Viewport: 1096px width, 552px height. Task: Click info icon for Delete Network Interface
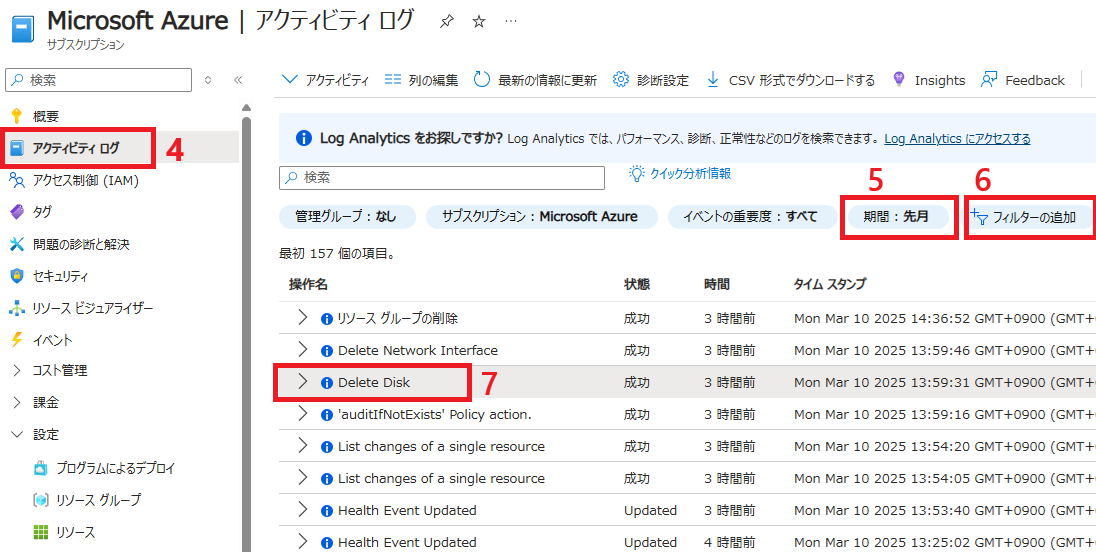[326, 351]
